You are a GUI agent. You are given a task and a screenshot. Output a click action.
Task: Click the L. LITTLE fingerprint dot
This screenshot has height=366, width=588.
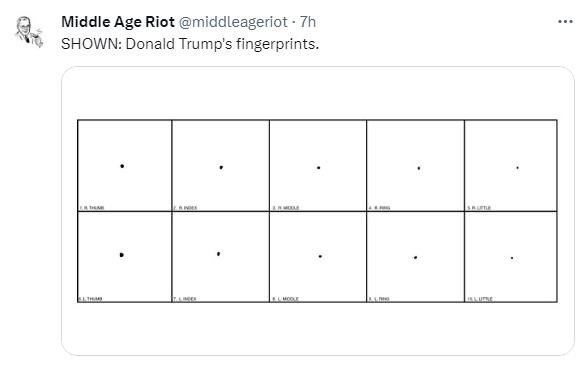point(512,258)
